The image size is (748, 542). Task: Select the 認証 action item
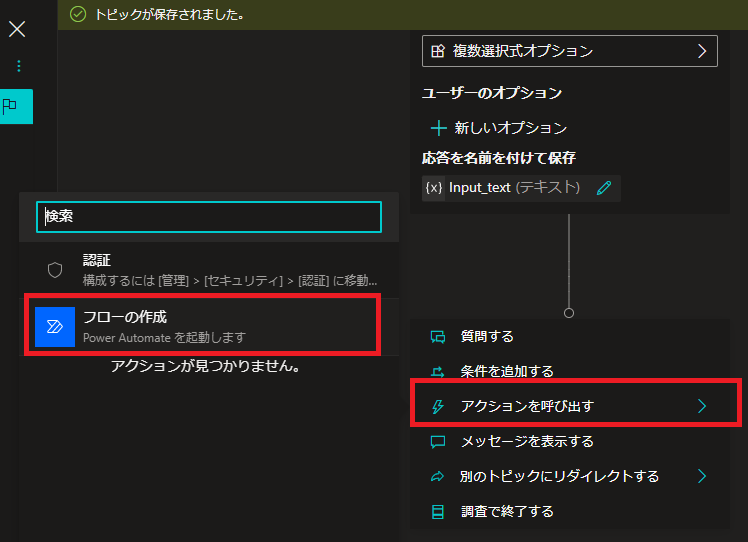209,270
